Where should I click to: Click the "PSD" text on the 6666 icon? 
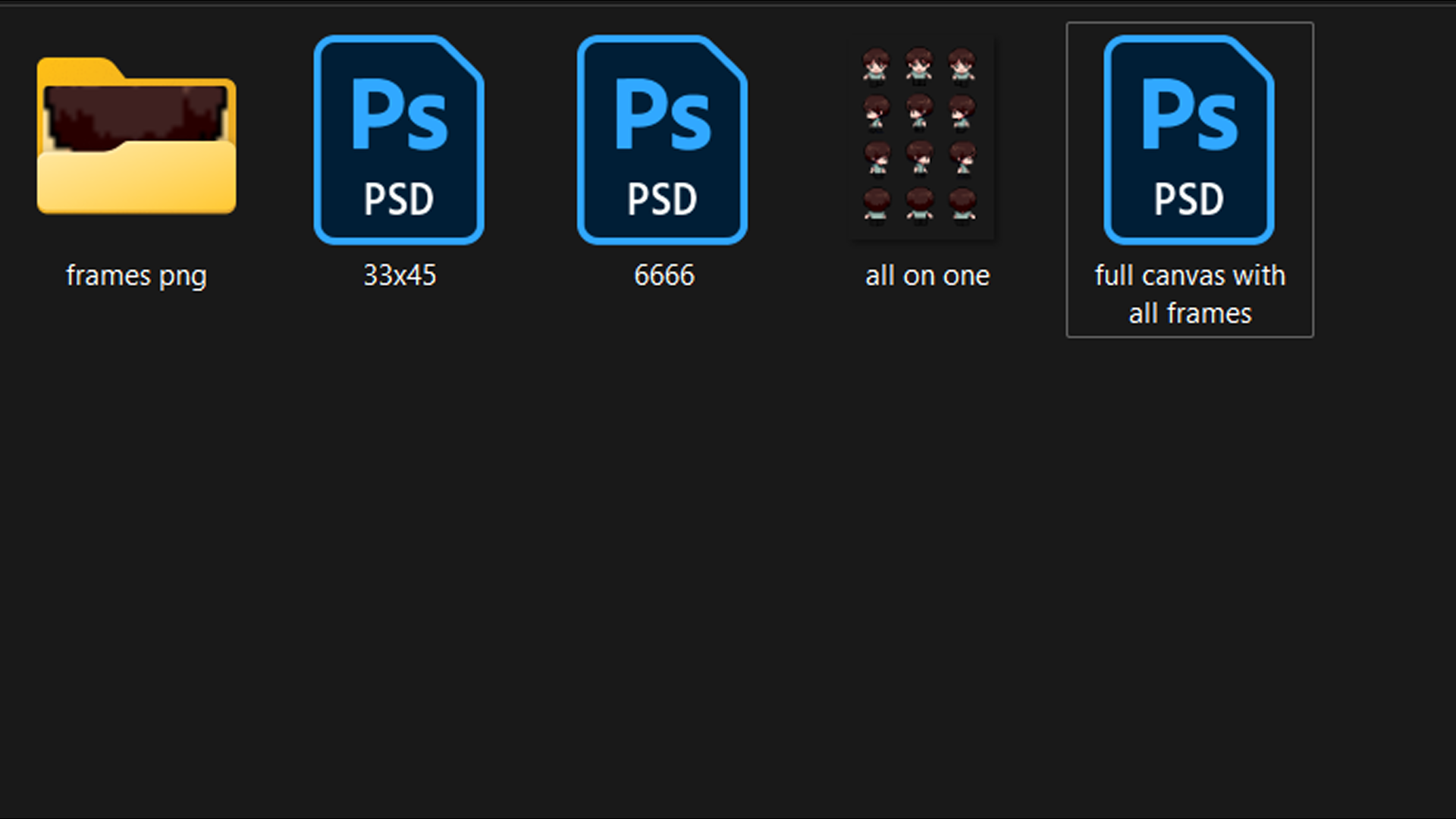pyautogui.click(x=662, y=199)
